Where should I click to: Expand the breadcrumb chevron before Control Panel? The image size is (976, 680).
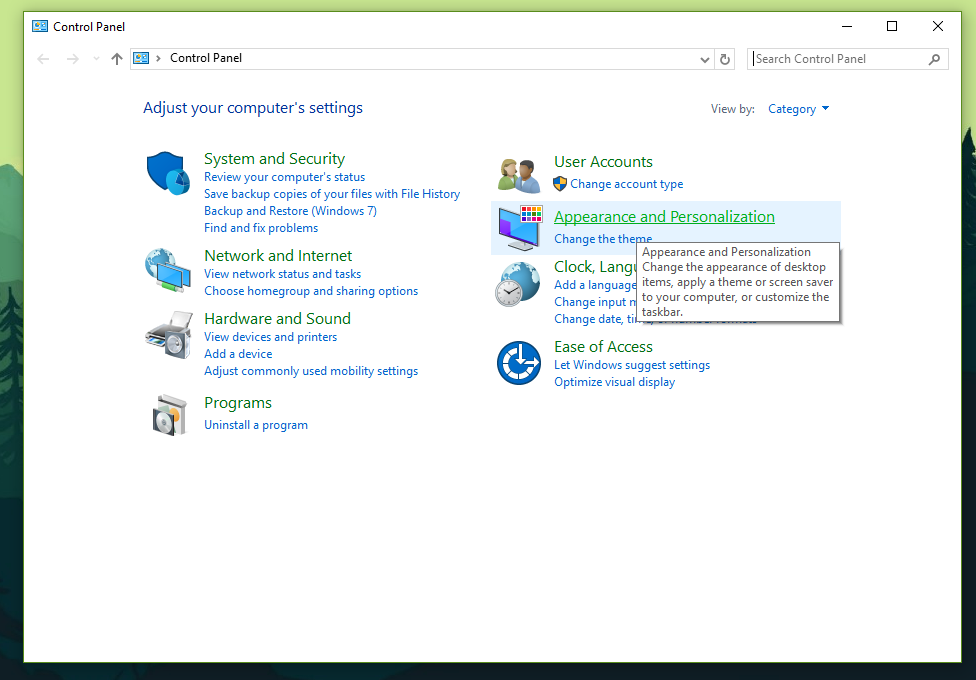(158, 59)
